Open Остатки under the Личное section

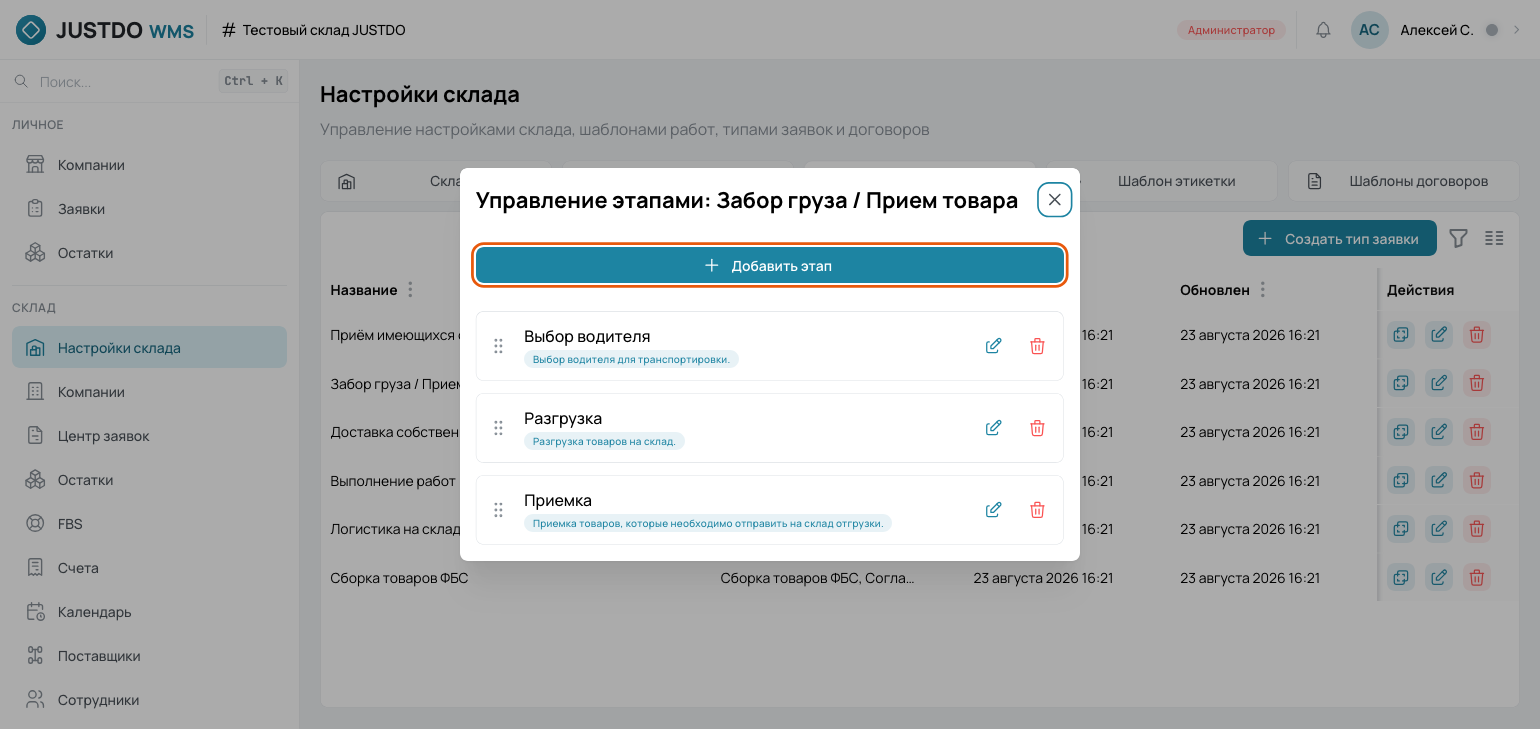pyautogui.click(x=150, y=253)
